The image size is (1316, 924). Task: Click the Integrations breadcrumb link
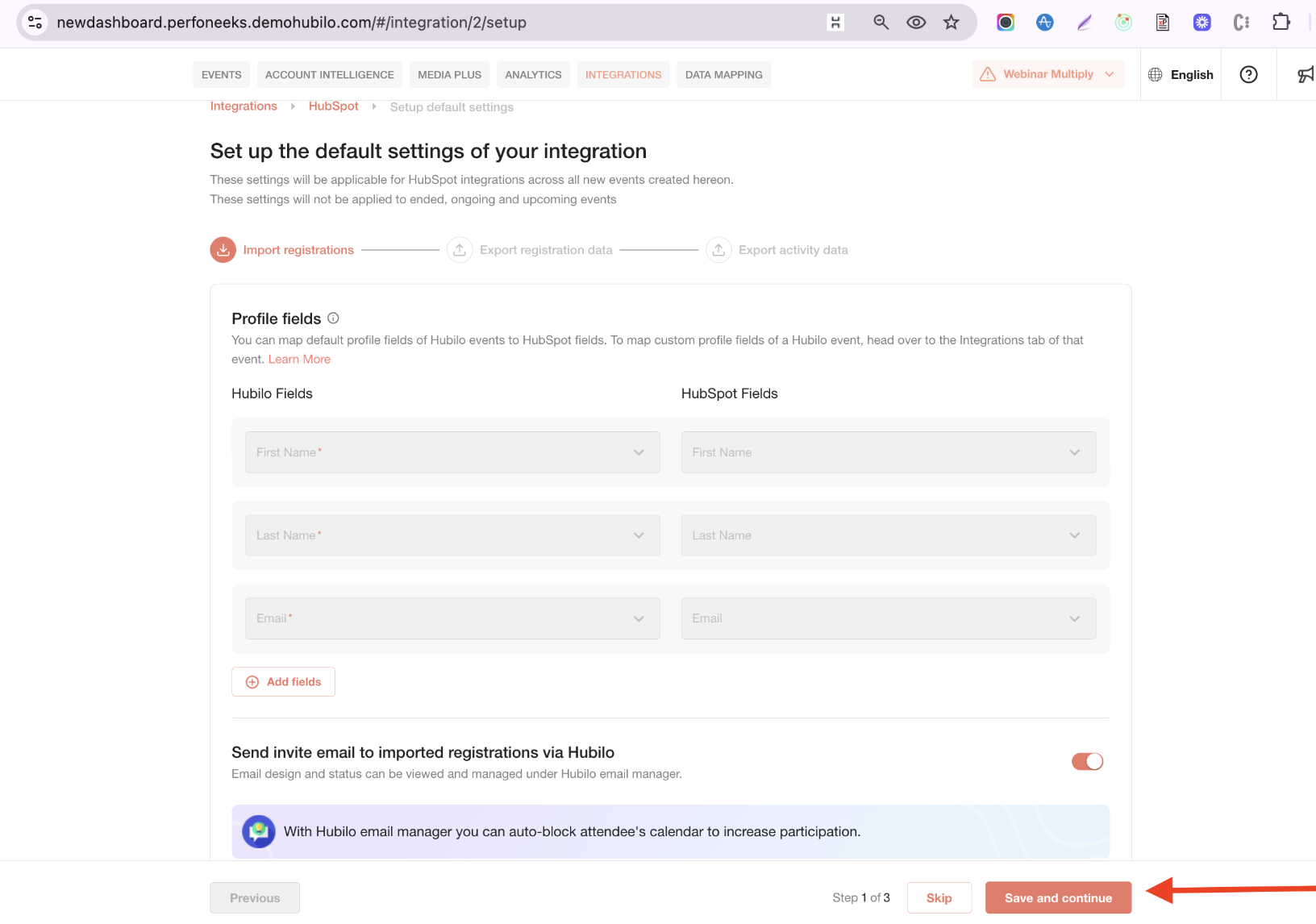click(244, 106)
